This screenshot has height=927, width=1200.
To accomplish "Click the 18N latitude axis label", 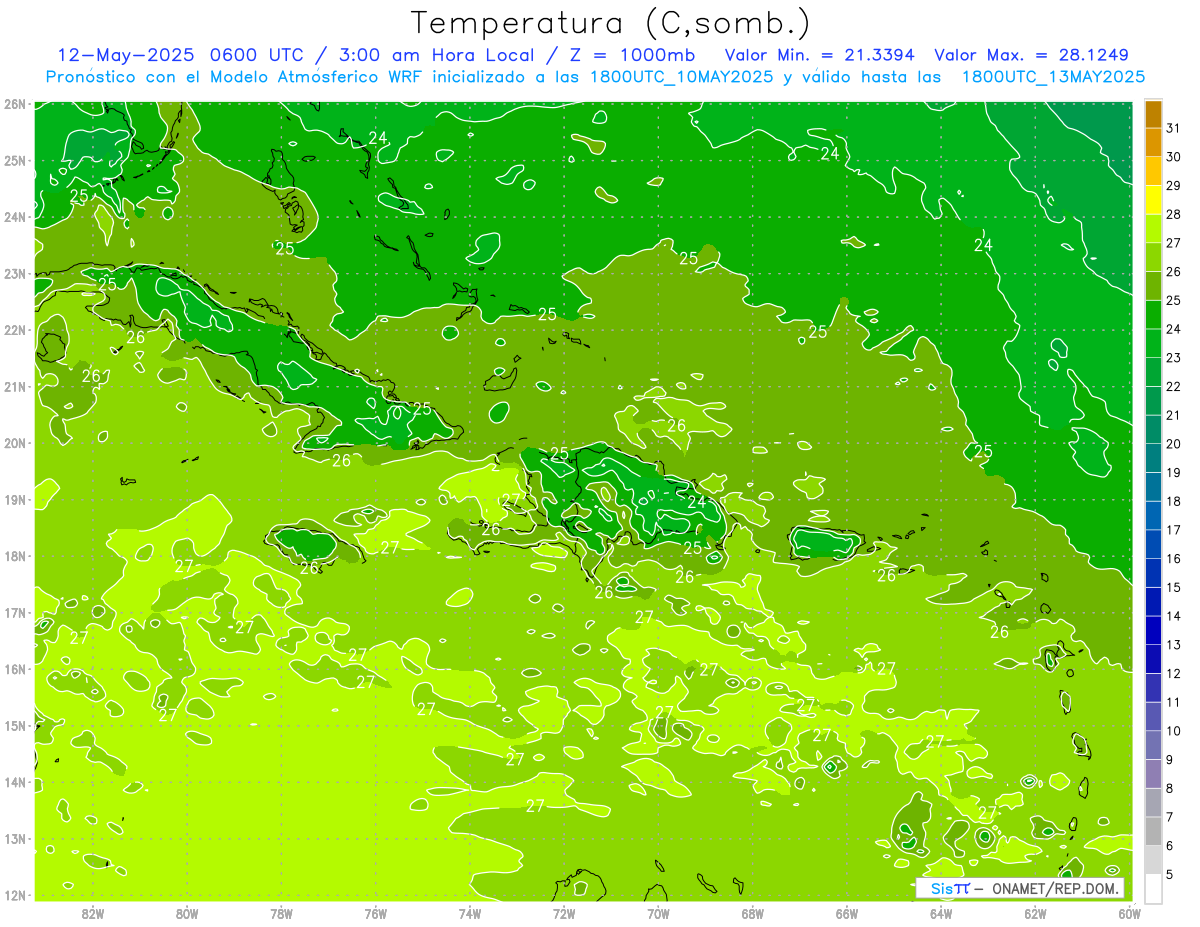I will pos(15,556).
